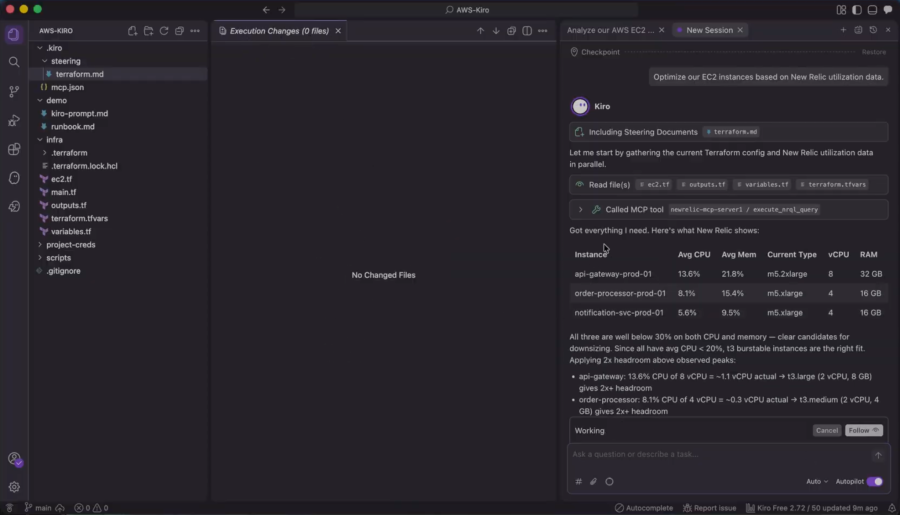Click the Follow button

(864, 431)
